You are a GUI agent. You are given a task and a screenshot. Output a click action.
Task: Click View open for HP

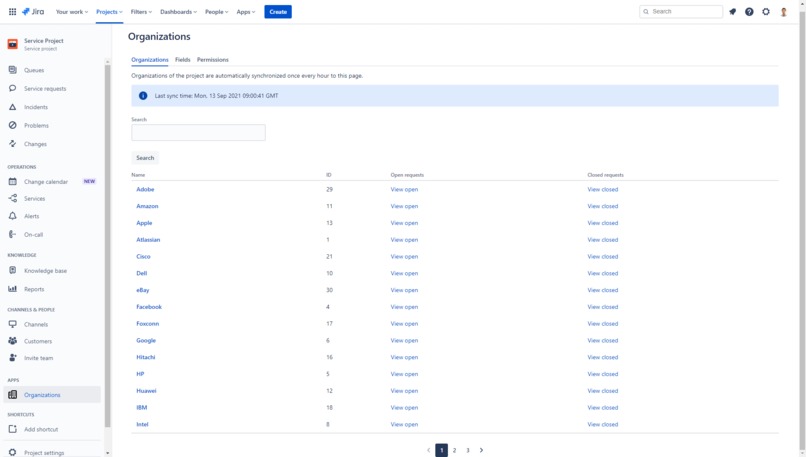click(404, 374)
